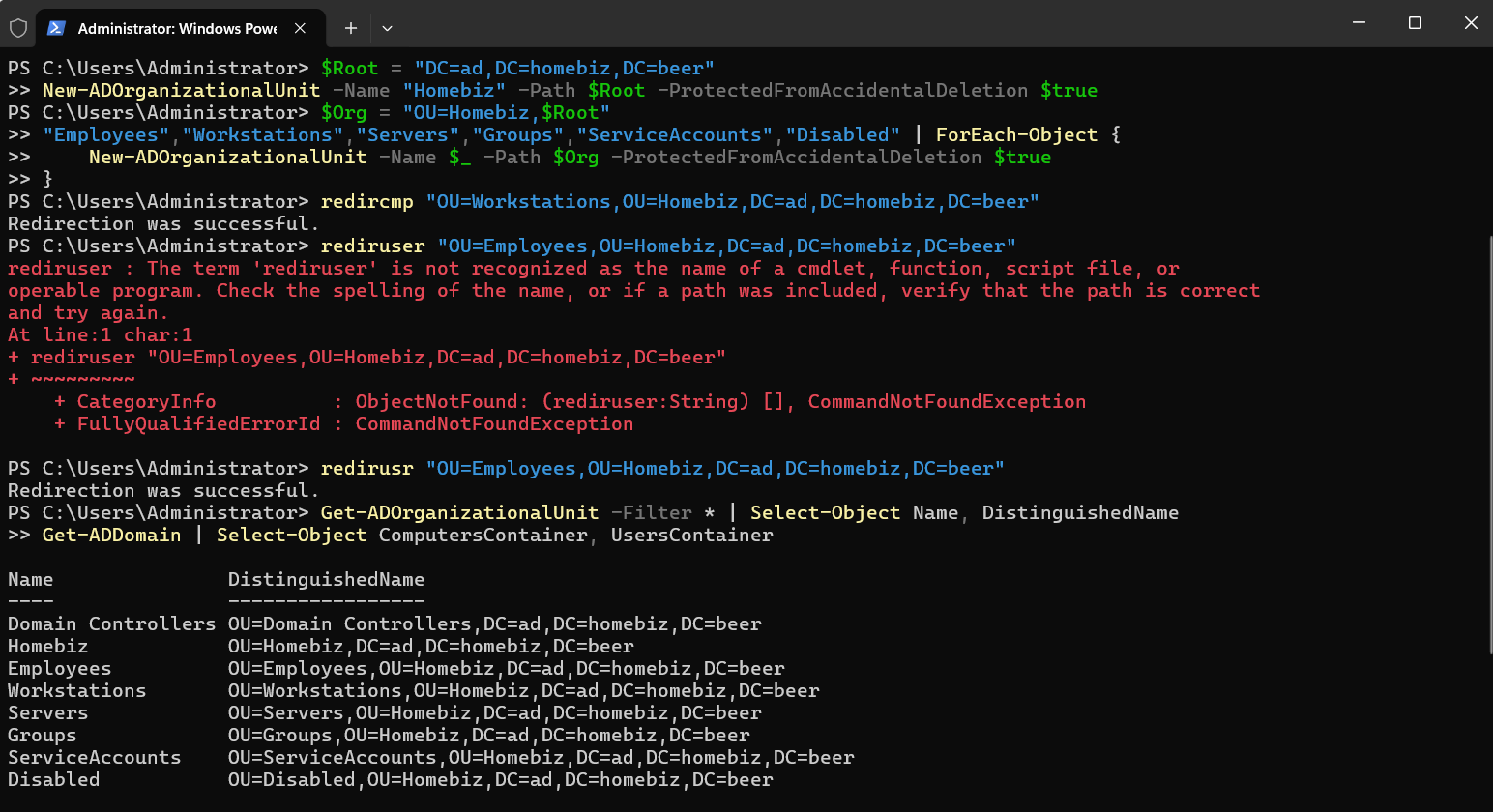
Task: Click the "Groups" row in Name column
Action: [43, 735]
